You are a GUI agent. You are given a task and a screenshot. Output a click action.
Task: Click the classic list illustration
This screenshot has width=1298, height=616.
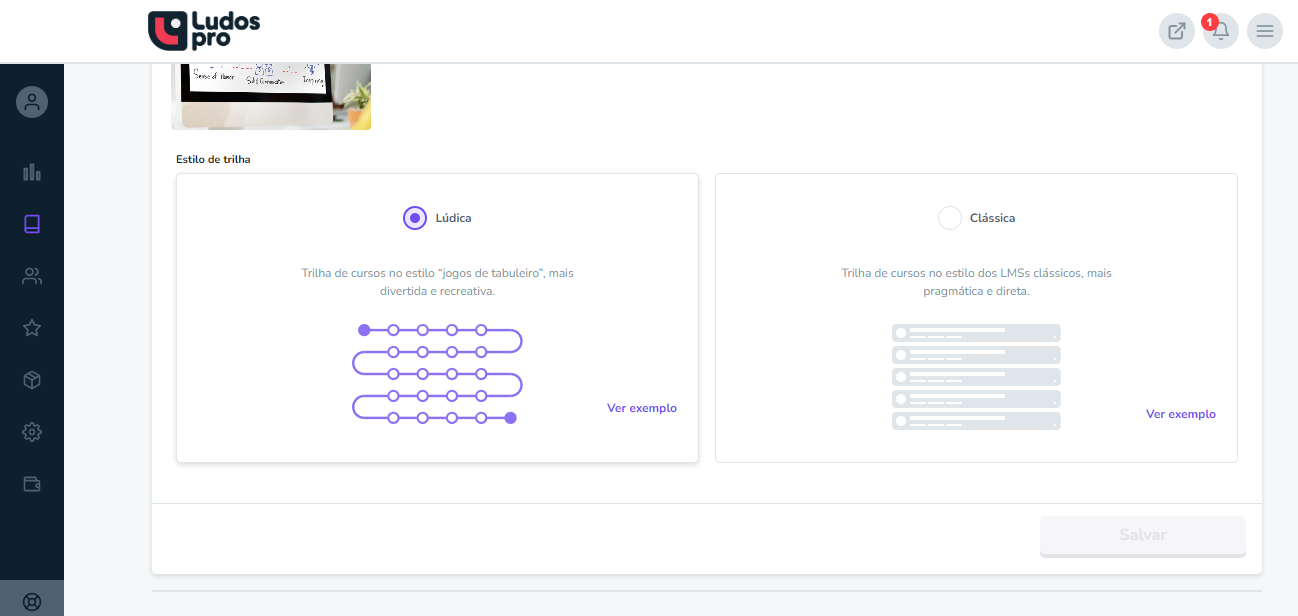tap(976, 377)
